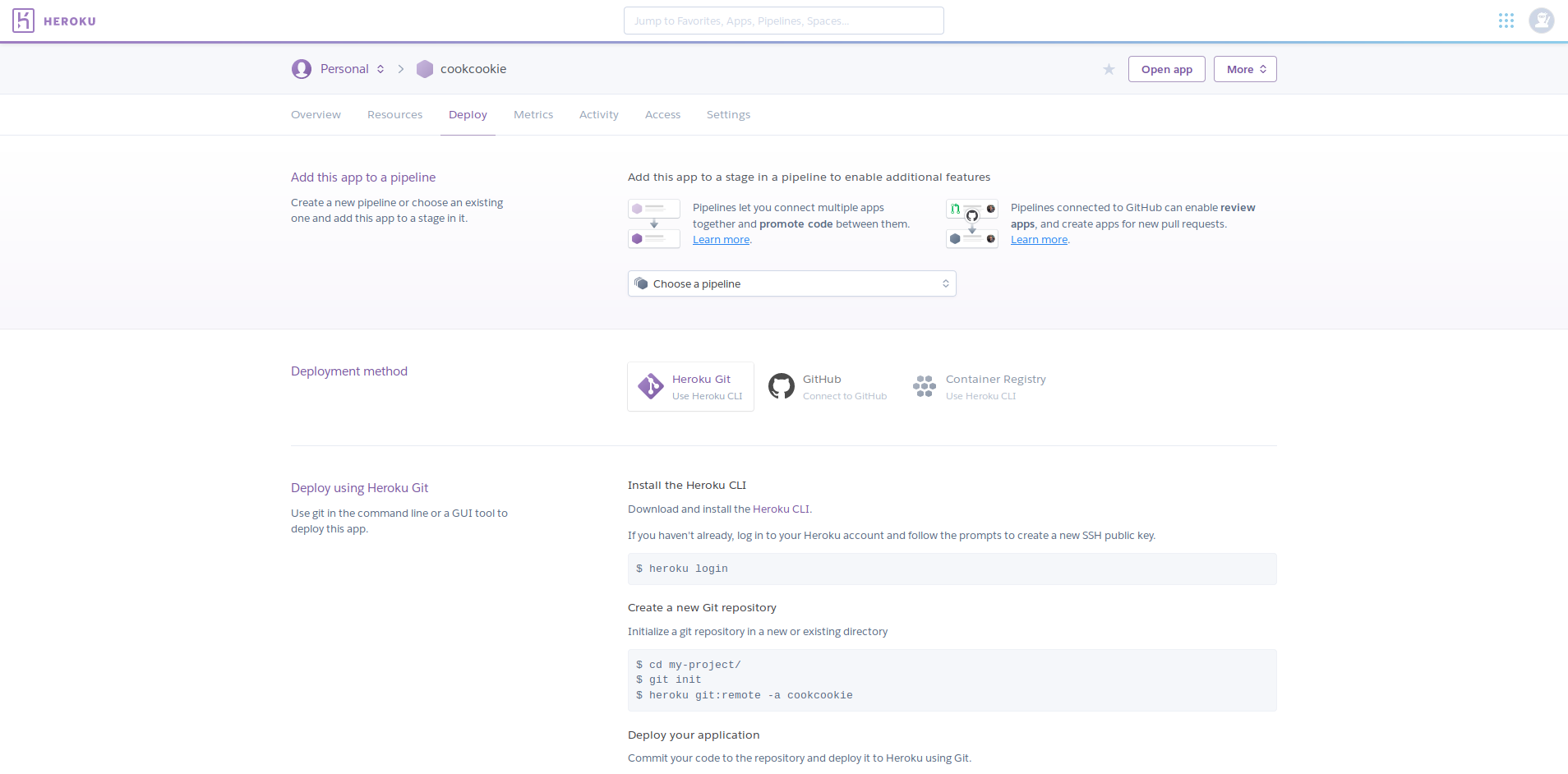The height and width of the screenshot is (774, 1568).
Task: Open the Metrics tab
Action: [533, 115]
